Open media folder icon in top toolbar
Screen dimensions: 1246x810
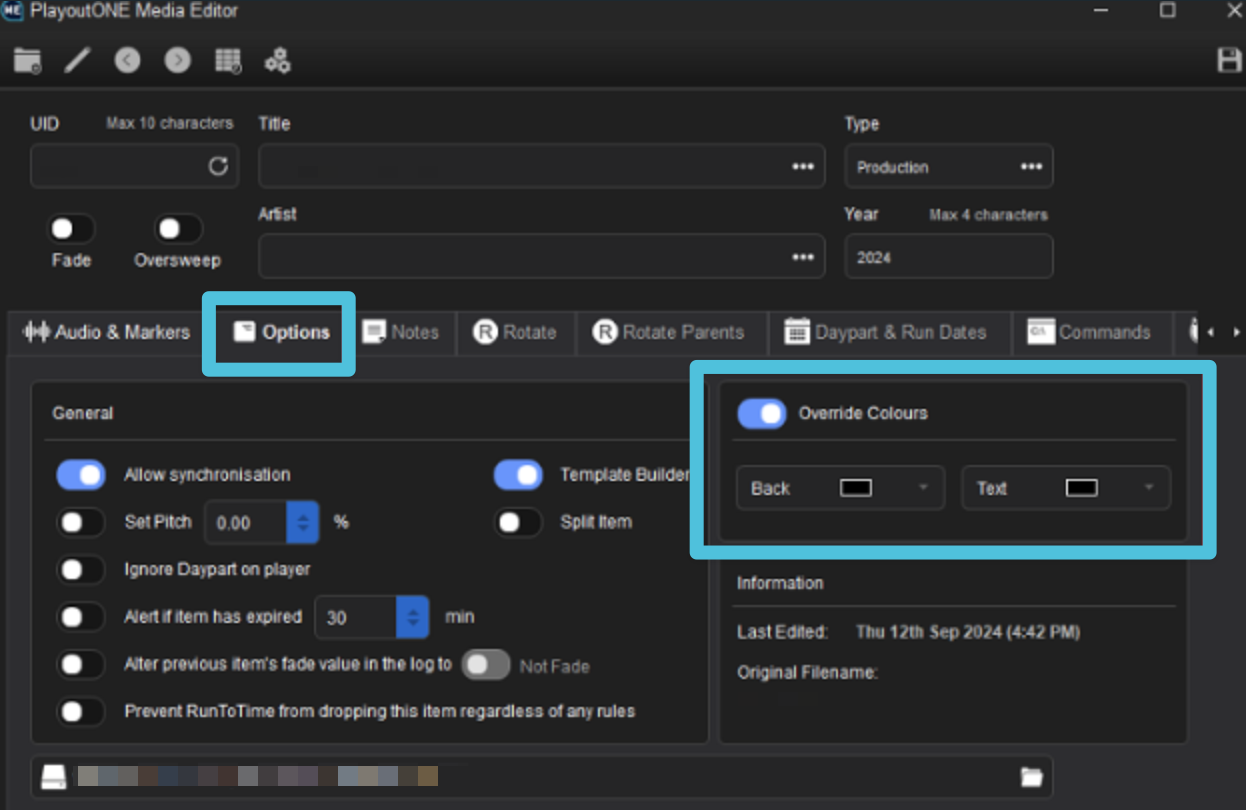28,61
